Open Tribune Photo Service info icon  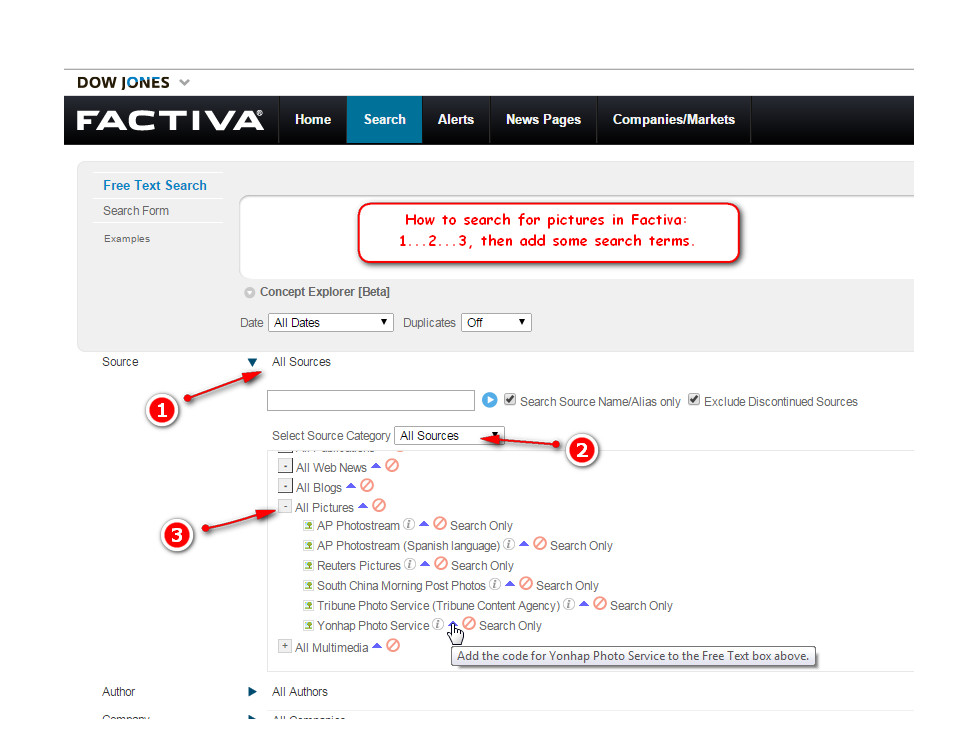coord(569,604)
